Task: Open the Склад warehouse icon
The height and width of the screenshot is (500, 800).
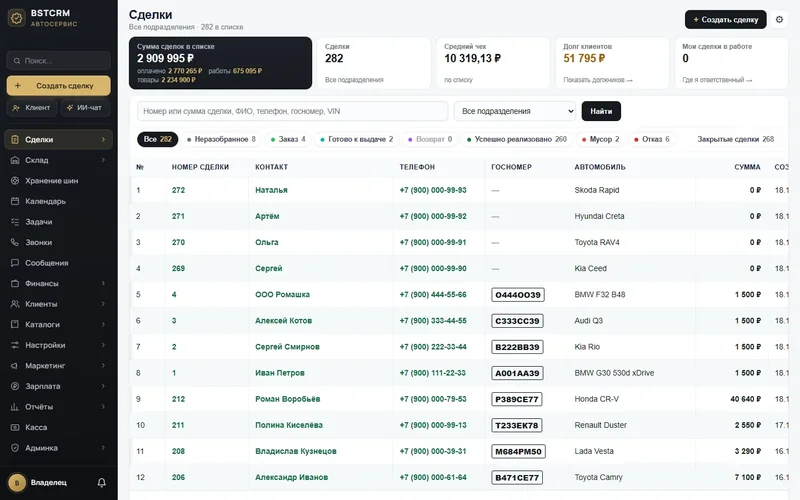Action: [x=15, y=160]
